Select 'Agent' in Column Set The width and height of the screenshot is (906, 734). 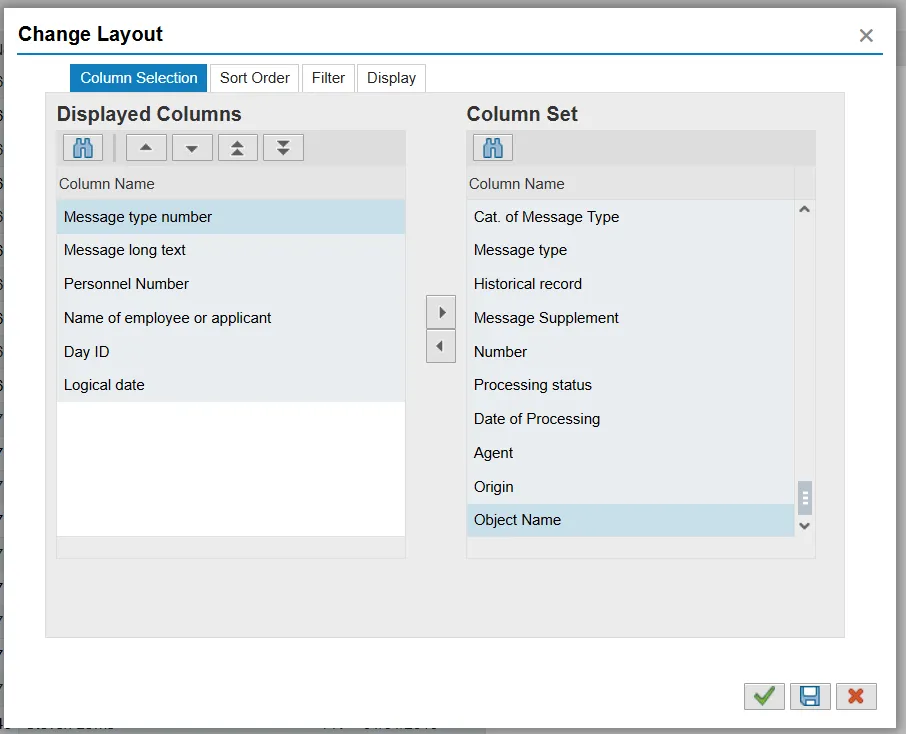[x=630, y=453]
